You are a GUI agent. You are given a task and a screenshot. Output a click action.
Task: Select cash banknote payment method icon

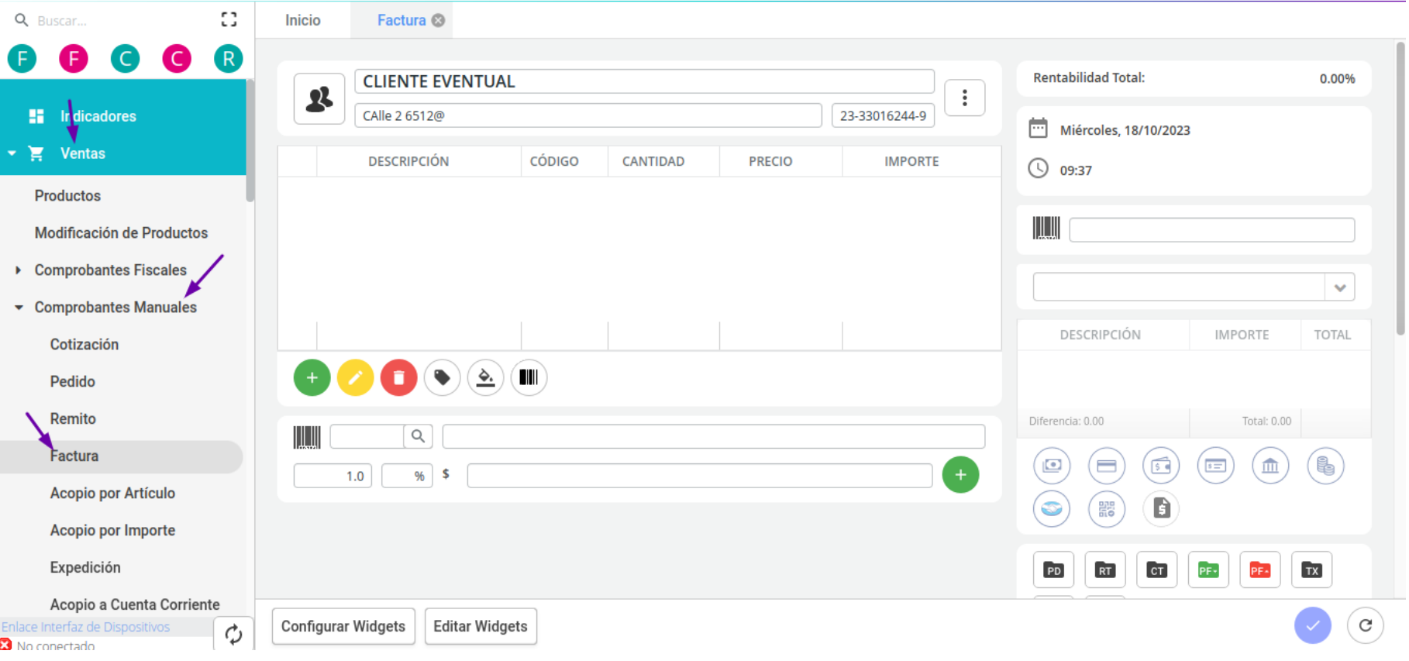point(1051,466)
